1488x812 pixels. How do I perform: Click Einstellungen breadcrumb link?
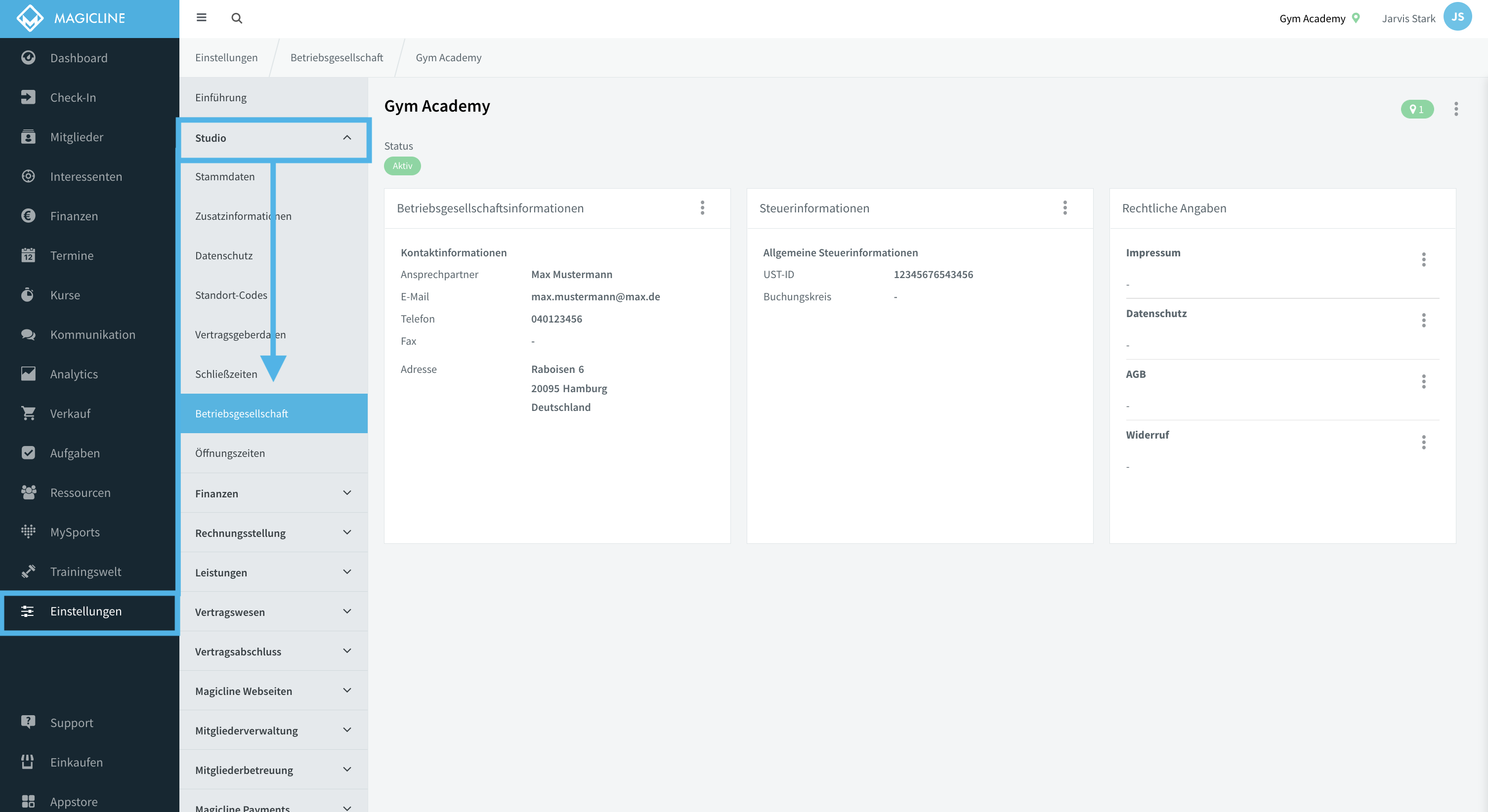point(226,58)
